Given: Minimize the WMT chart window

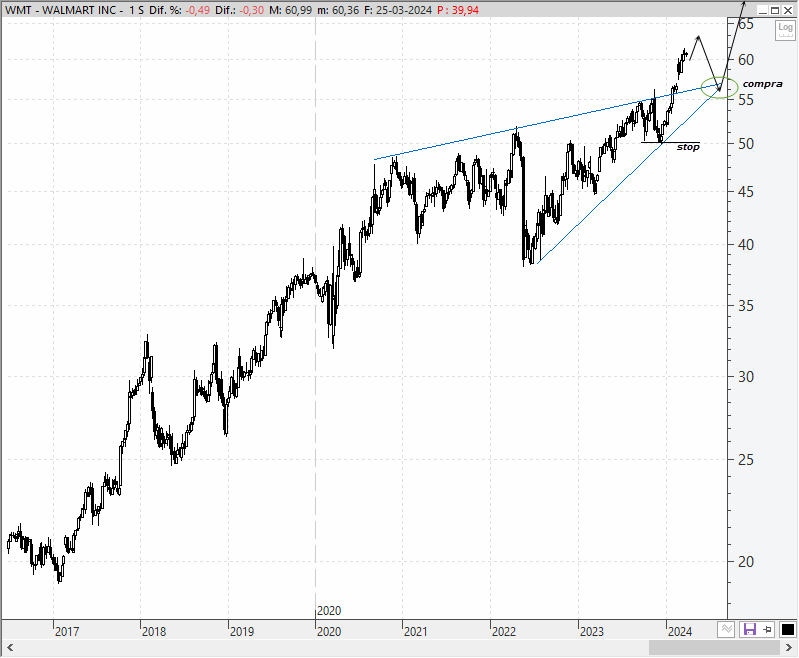Looking at the screenshot, I should (x=763, y=10).
